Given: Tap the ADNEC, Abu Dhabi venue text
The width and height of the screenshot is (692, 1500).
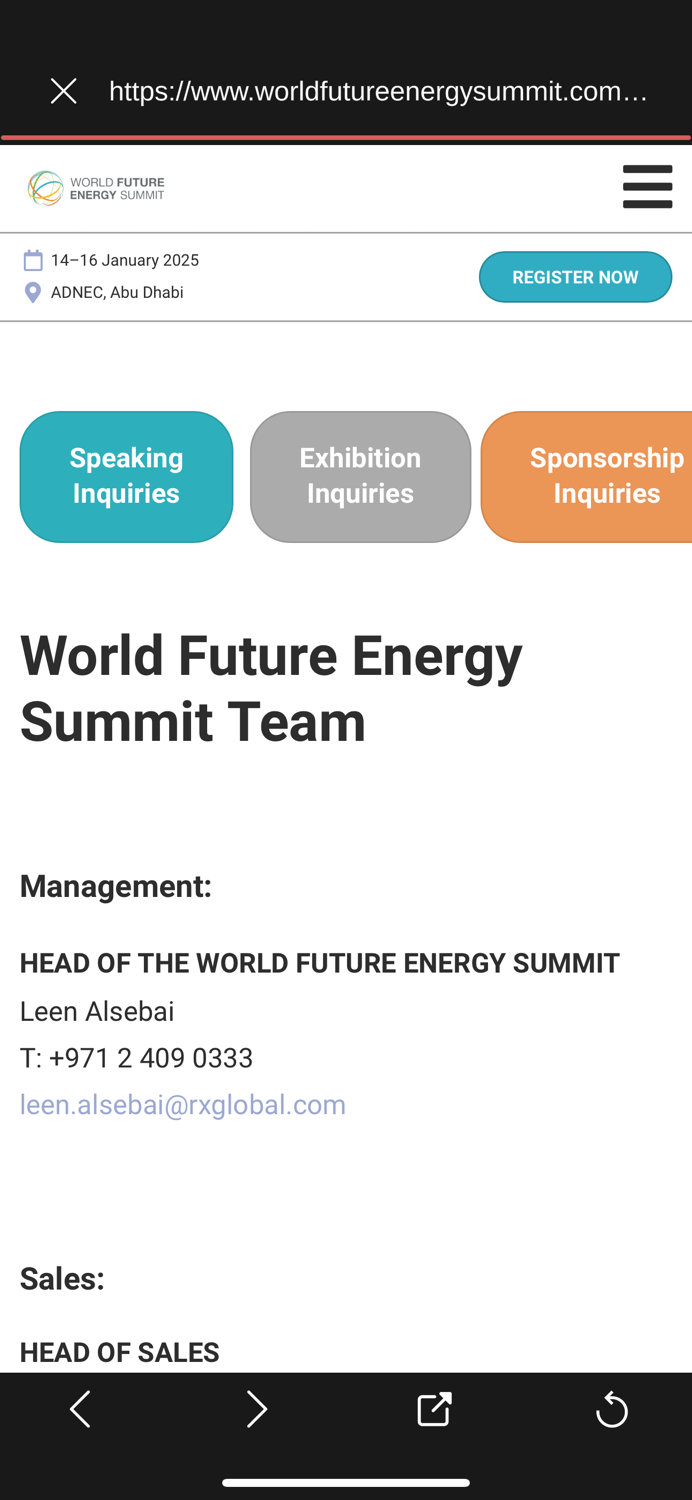Looking at the screenshot, I should tap(117, 292).
